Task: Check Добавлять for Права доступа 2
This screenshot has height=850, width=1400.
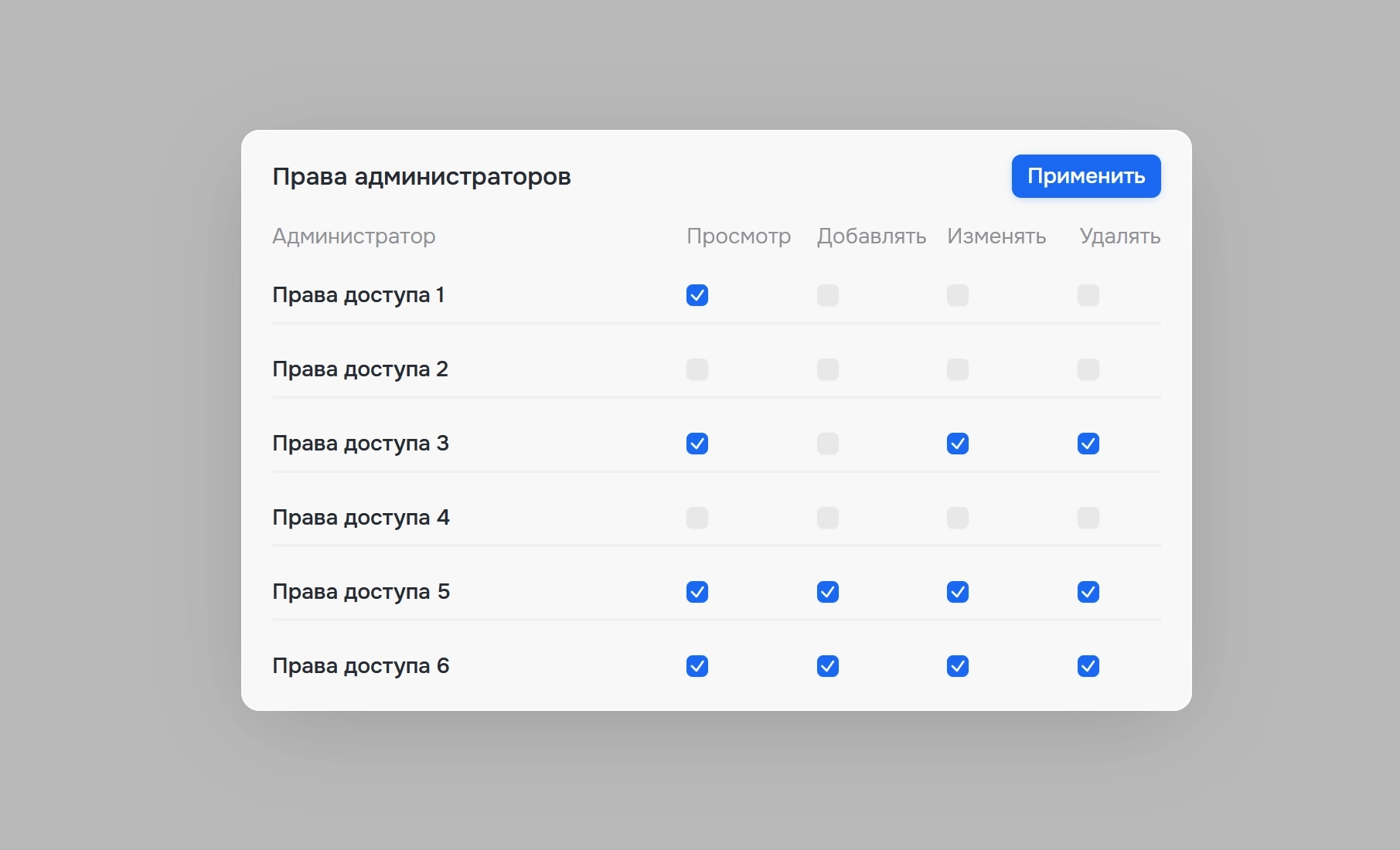Action: pyautogui.click(x=828, y=369)
